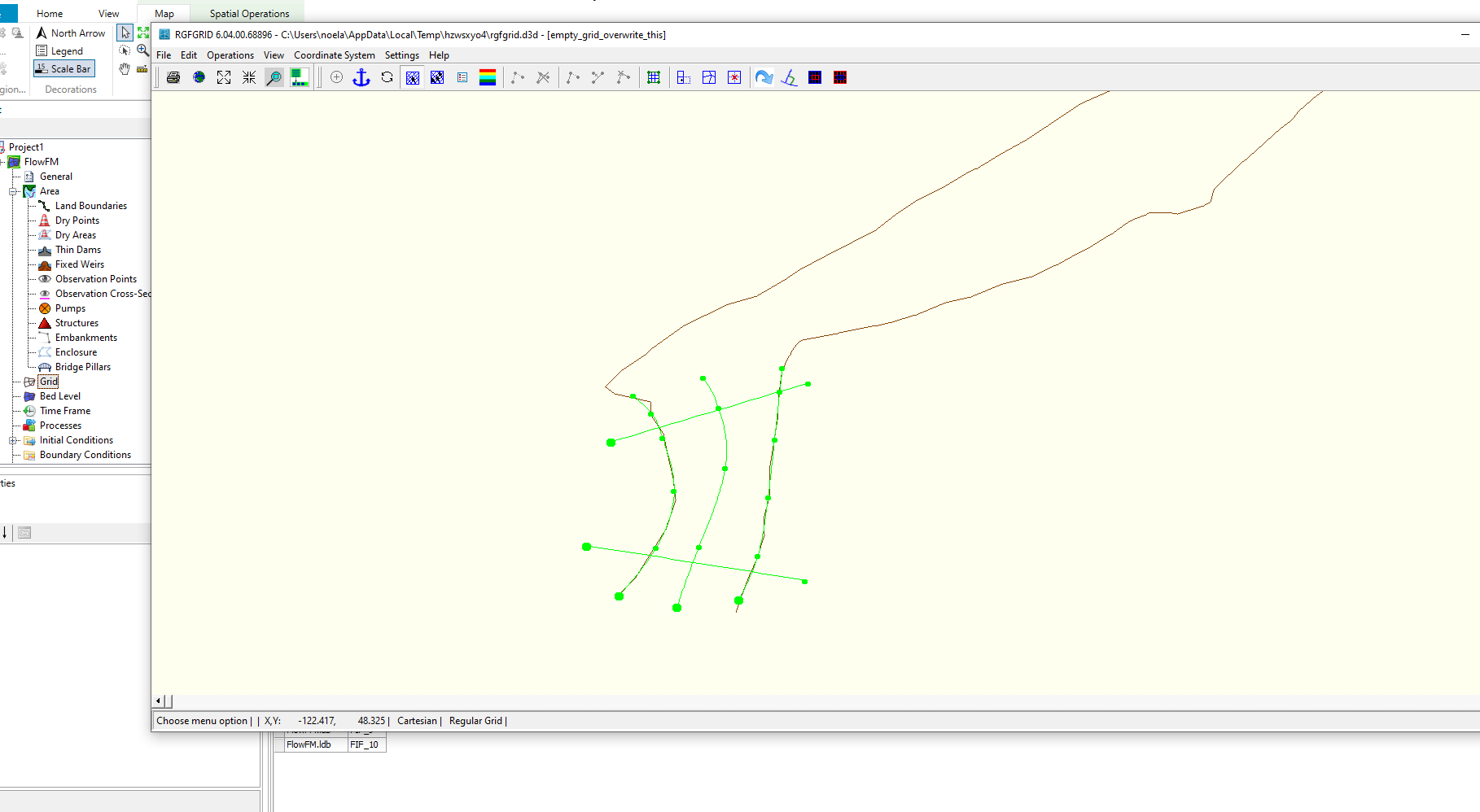Select Boundary Conditions in project tree

(x=85, y=455)
